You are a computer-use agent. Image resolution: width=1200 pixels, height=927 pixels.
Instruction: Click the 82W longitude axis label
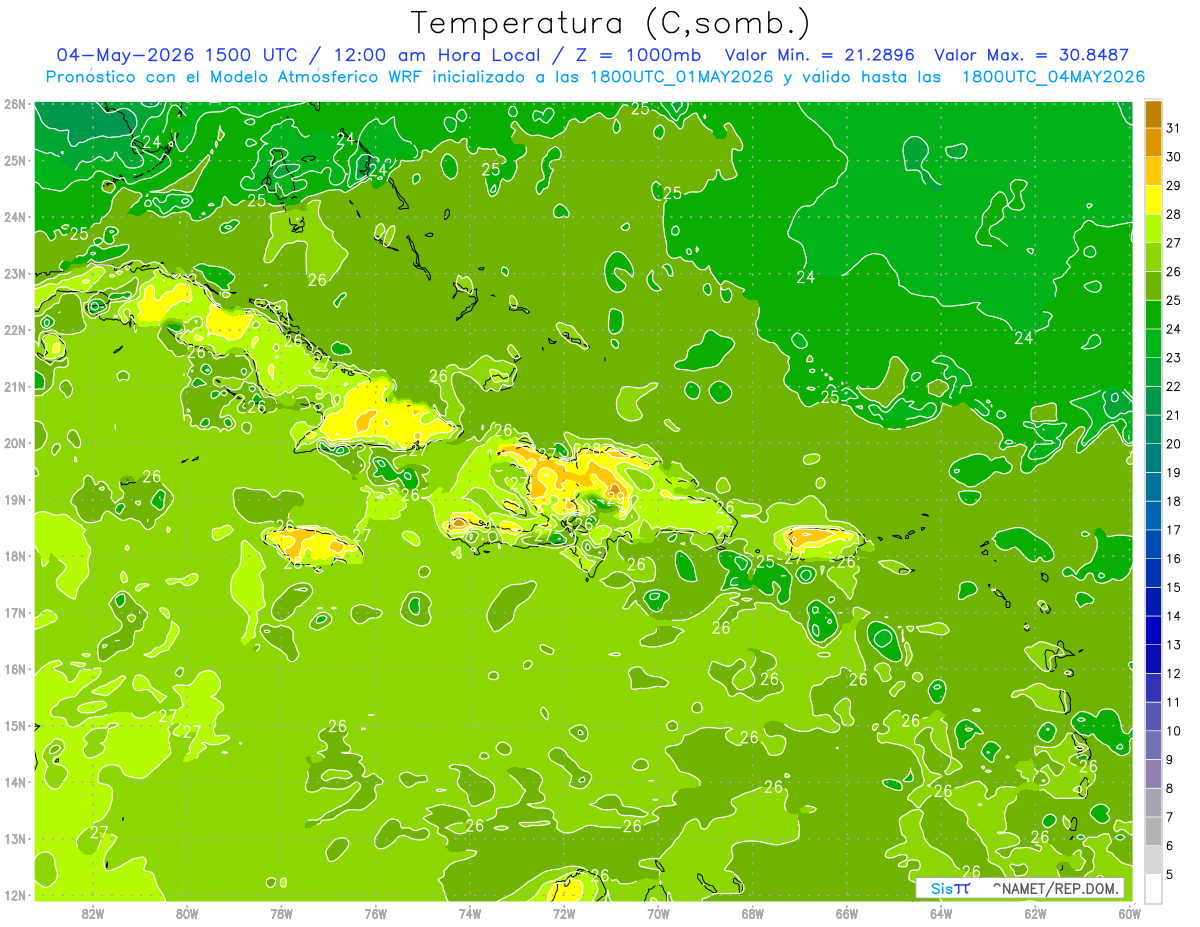pyautogui.click(x=93, y=913)
